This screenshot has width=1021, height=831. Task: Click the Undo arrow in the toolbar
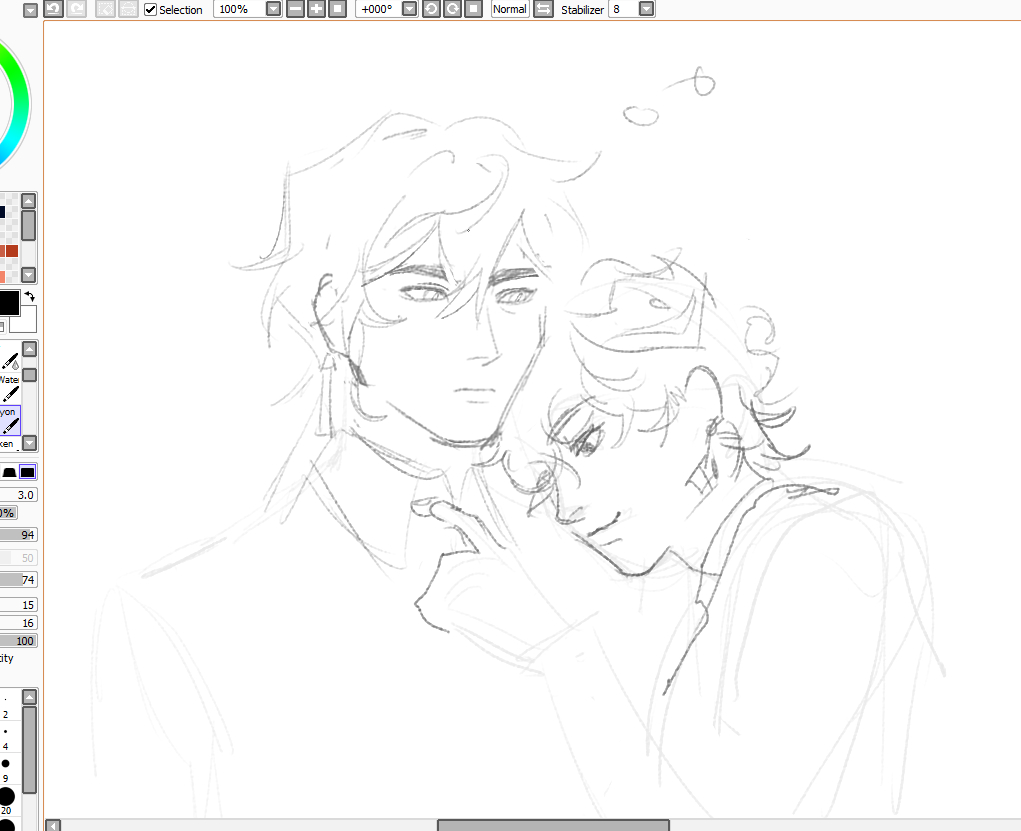(53, 9)
